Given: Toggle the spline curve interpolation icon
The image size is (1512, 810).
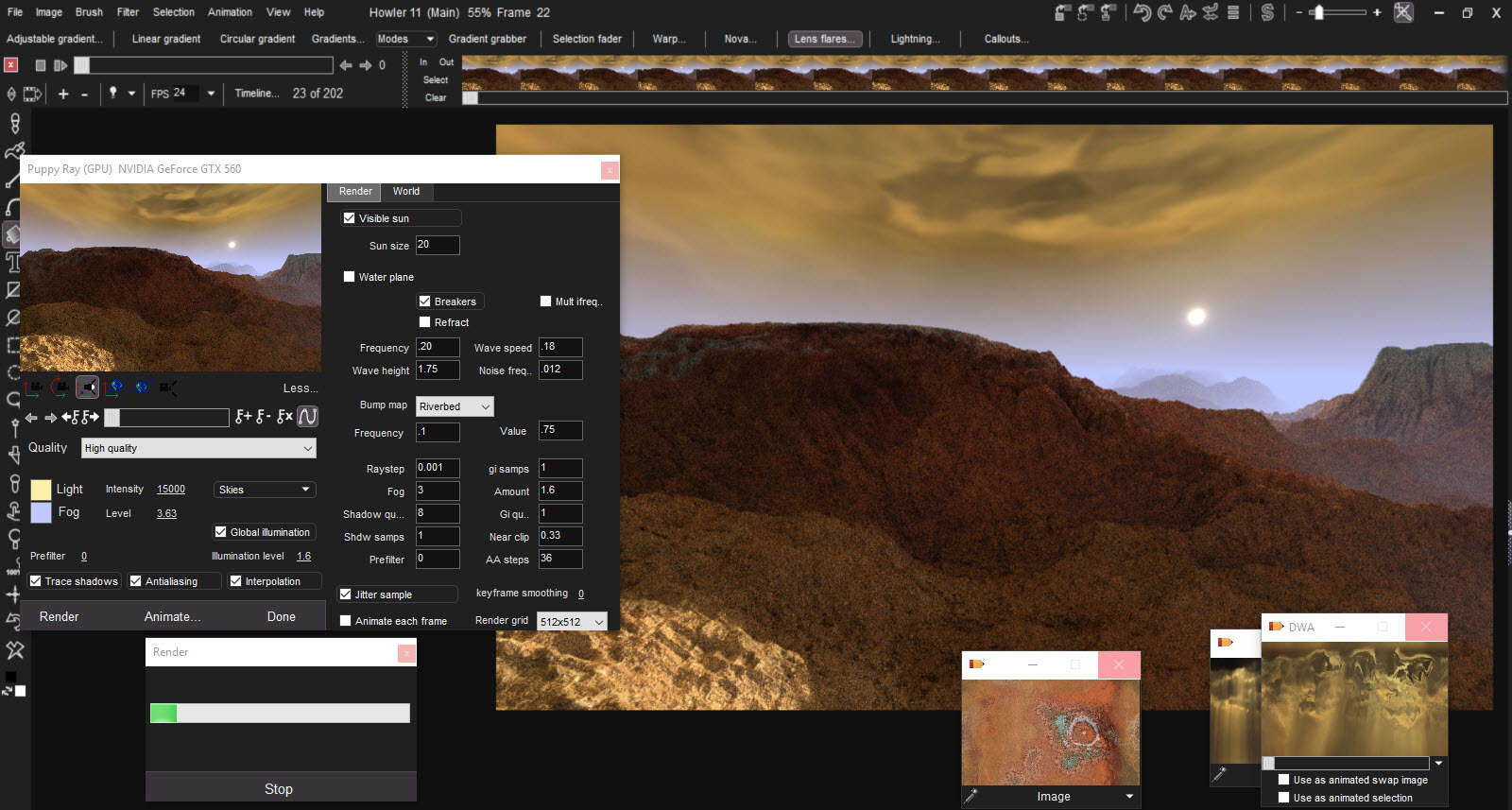Looking at the screenshot, I should tap(308, 417).
